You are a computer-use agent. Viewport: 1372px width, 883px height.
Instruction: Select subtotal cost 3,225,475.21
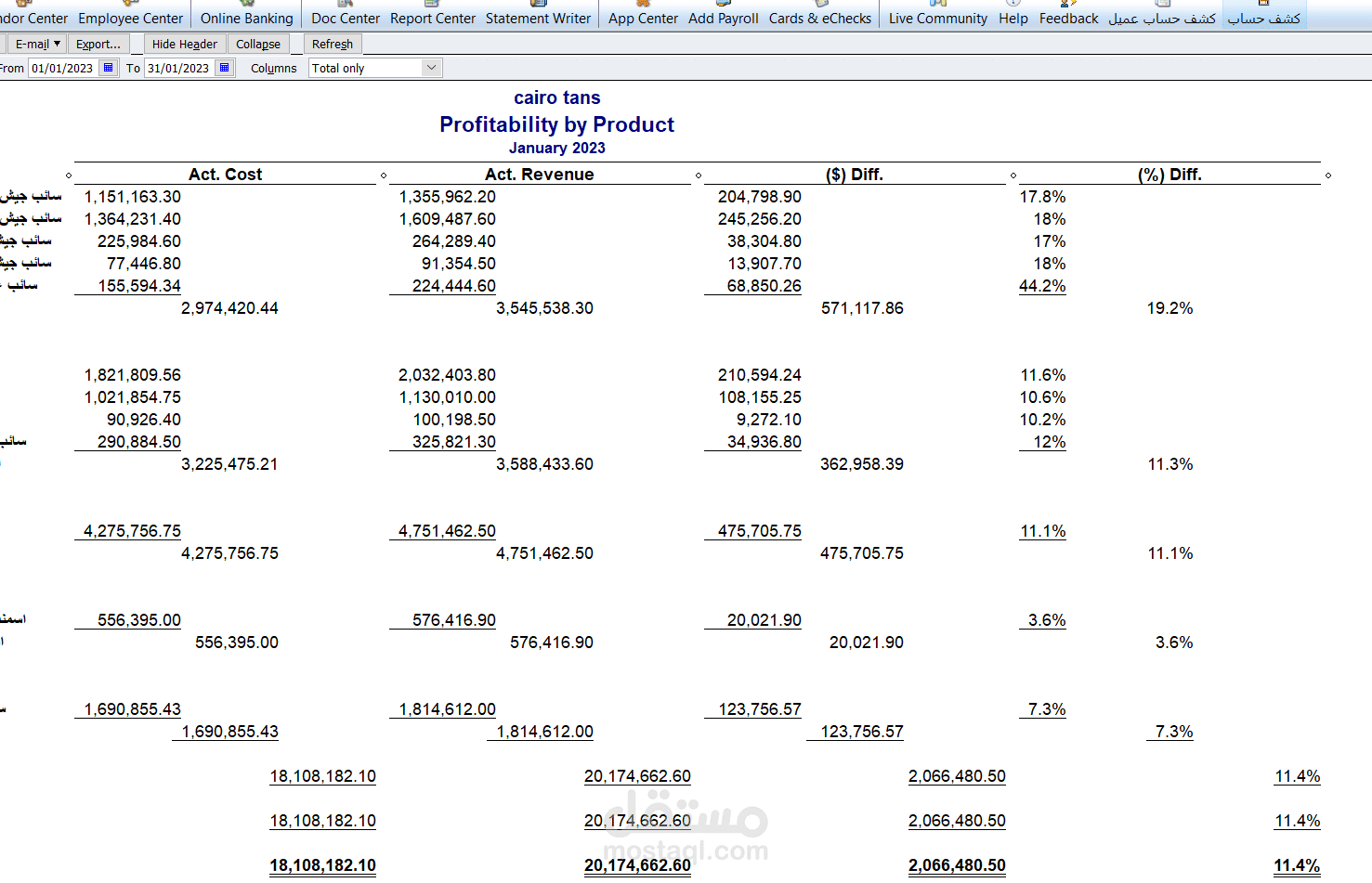(x=229, y=464)
